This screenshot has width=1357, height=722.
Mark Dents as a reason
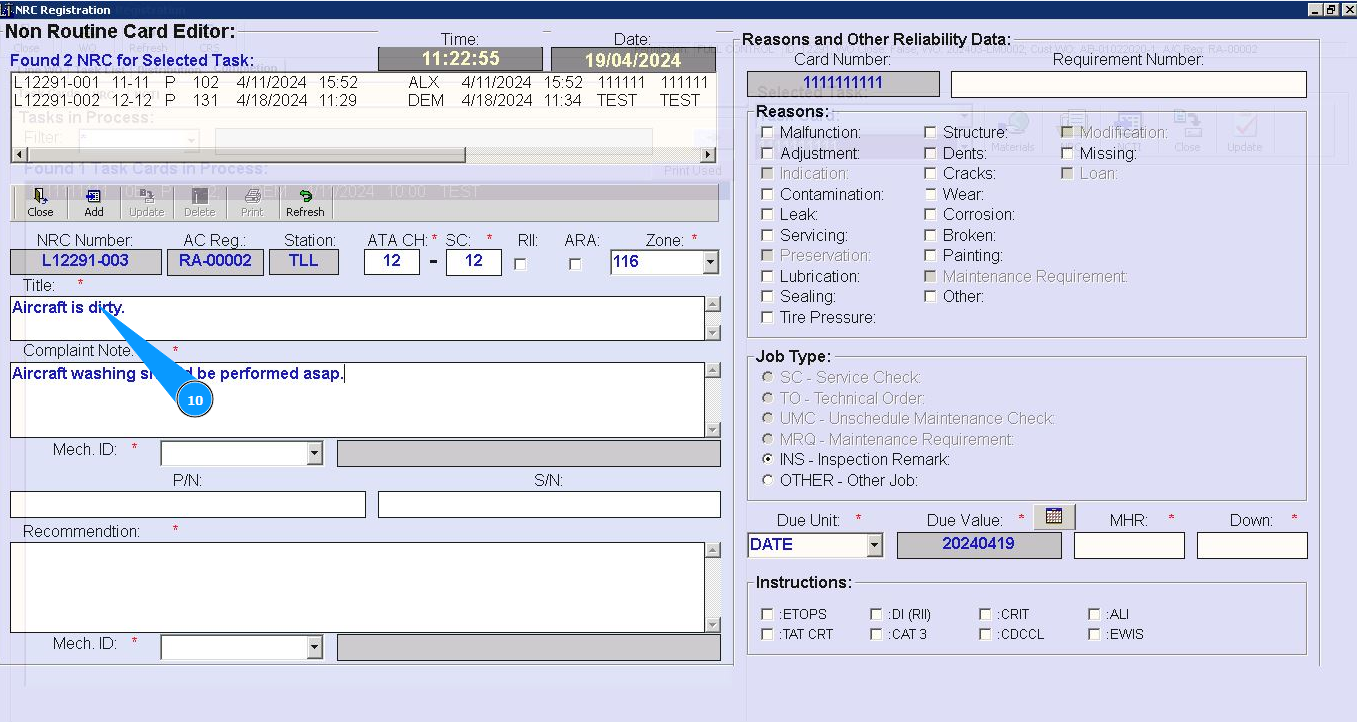click(930, 153)
